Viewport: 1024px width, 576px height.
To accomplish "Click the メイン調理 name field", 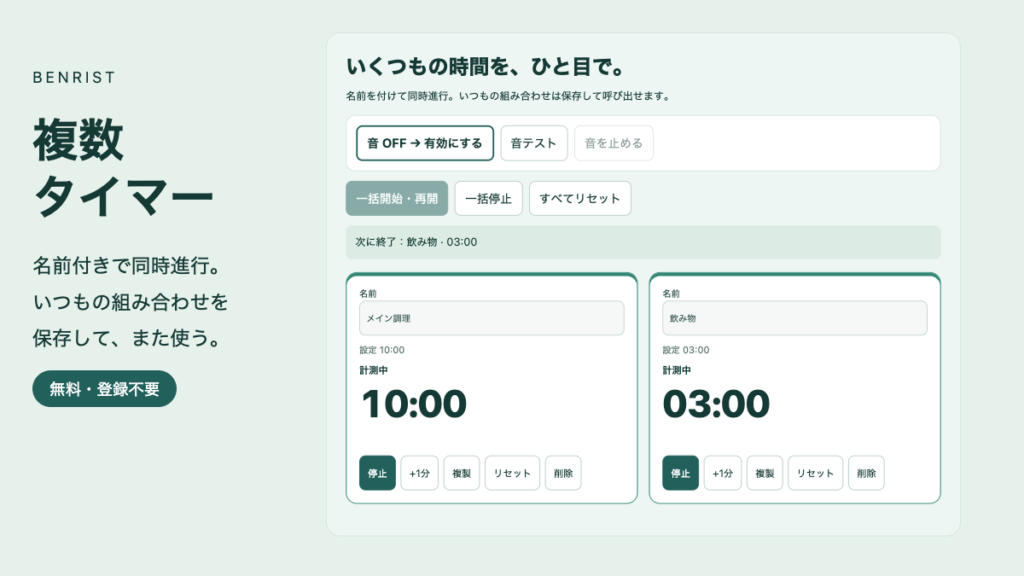I will [491, 318].
